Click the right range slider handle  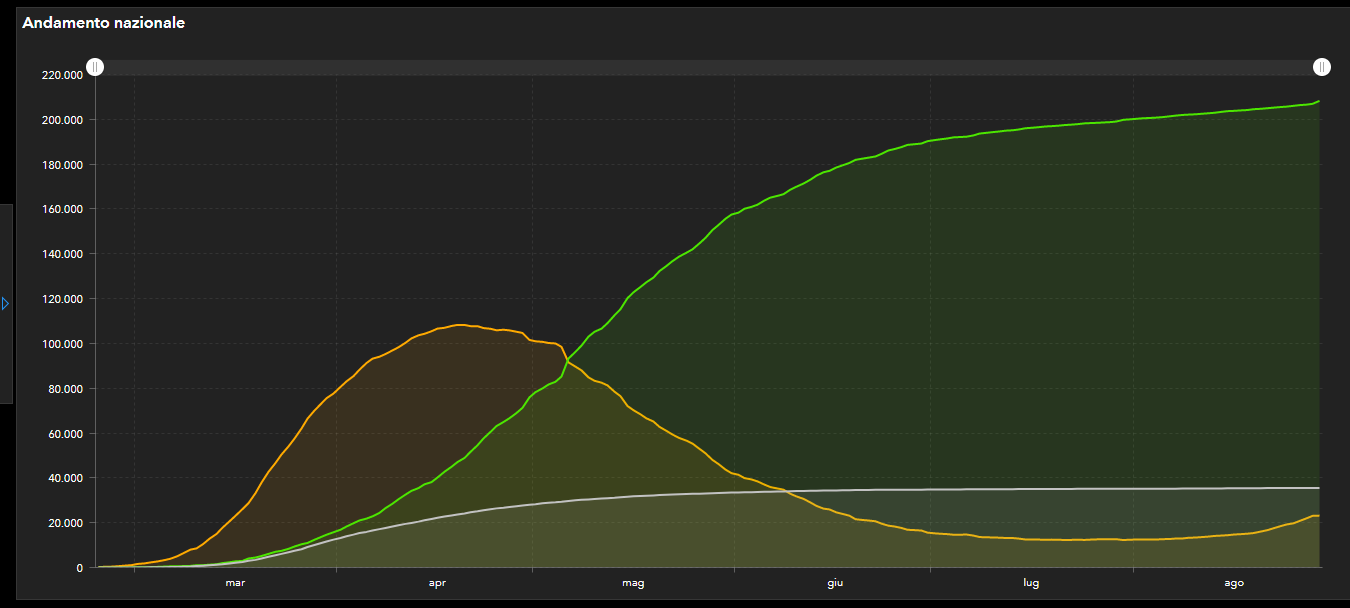pyautogui.click(x=1322, y=67)
